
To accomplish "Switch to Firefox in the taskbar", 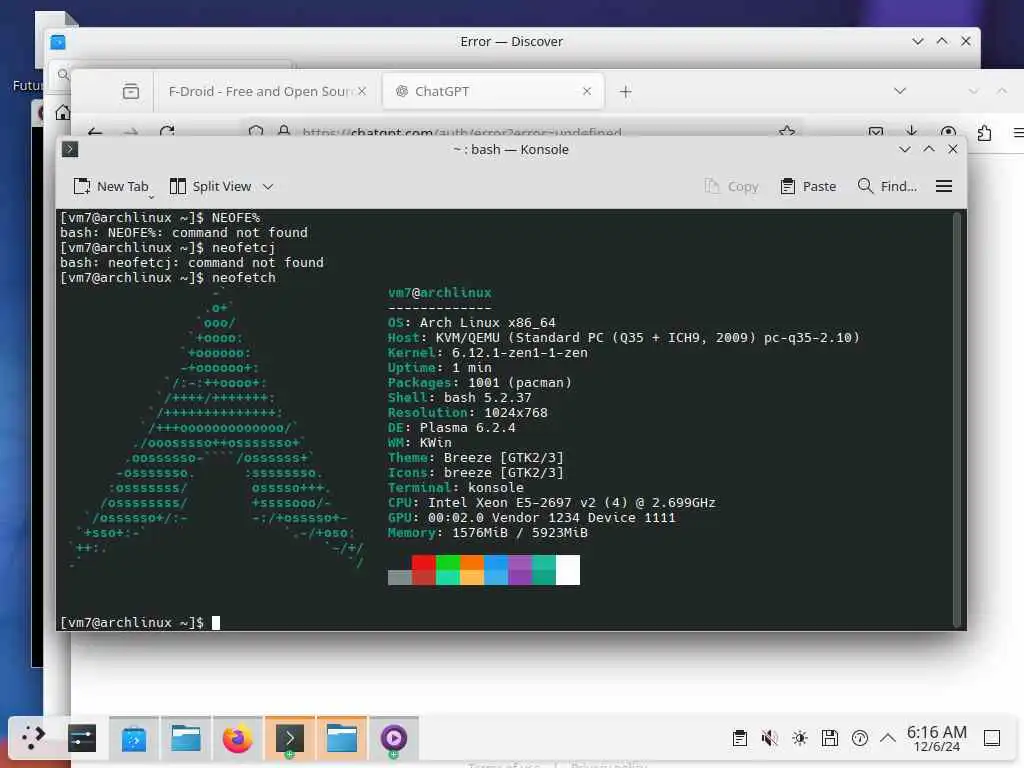I will [238, 739].
